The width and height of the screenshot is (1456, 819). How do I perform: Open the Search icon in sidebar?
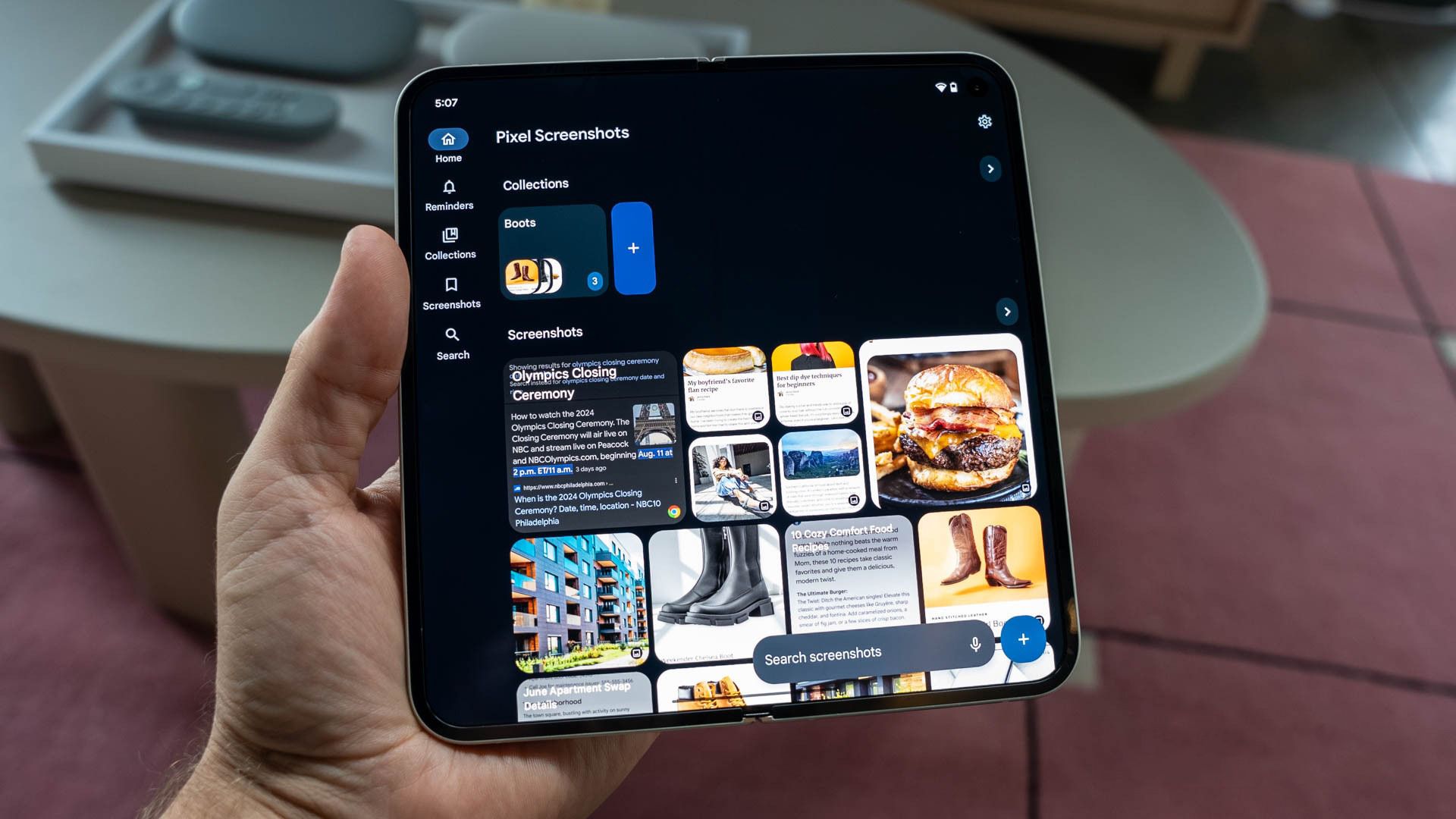452,336
